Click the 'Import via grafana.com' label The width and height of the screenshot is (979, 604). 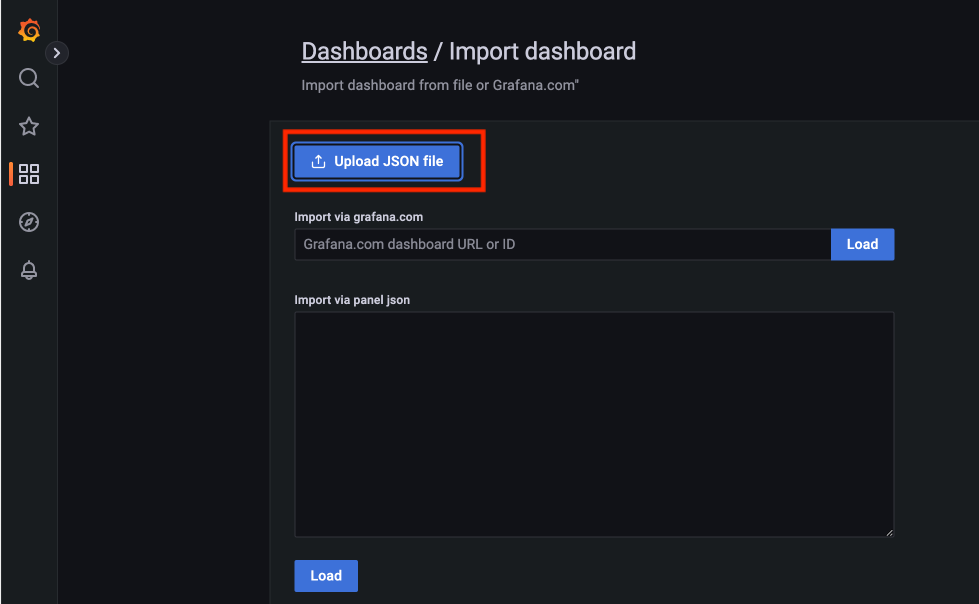(358, 217)
